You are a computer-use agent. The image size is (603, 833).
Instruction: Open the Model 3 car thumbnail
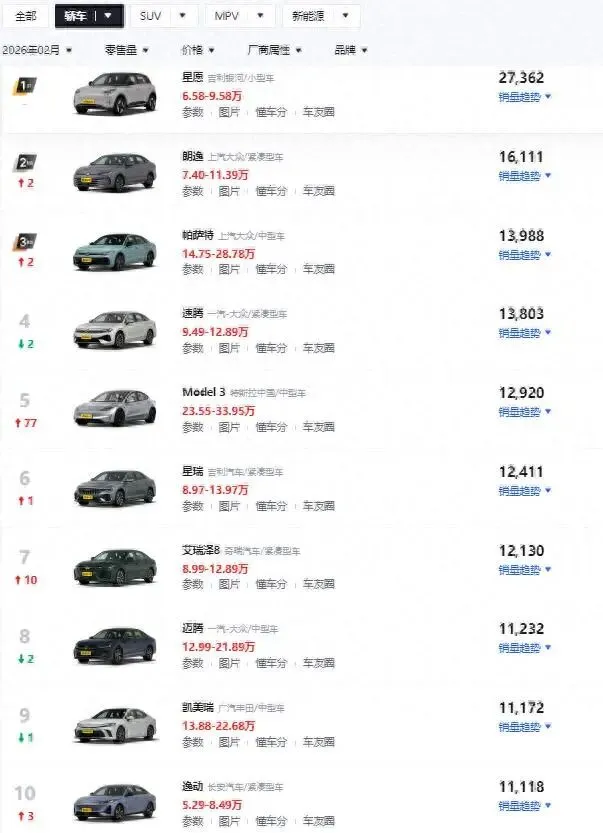[115, 408]
